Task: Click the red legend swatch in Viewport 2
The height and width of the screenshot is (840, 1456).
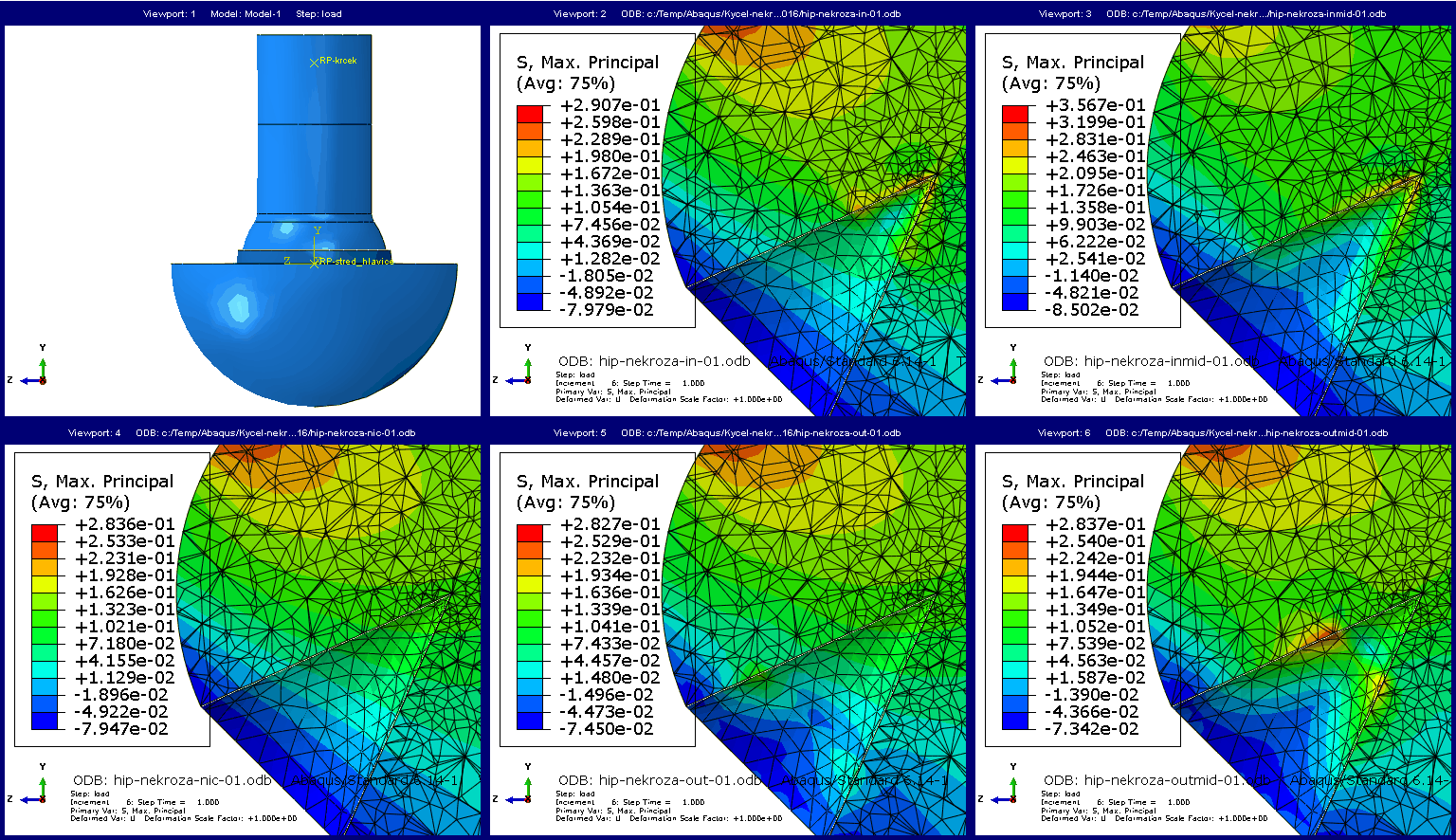Action: coord(531,114)
